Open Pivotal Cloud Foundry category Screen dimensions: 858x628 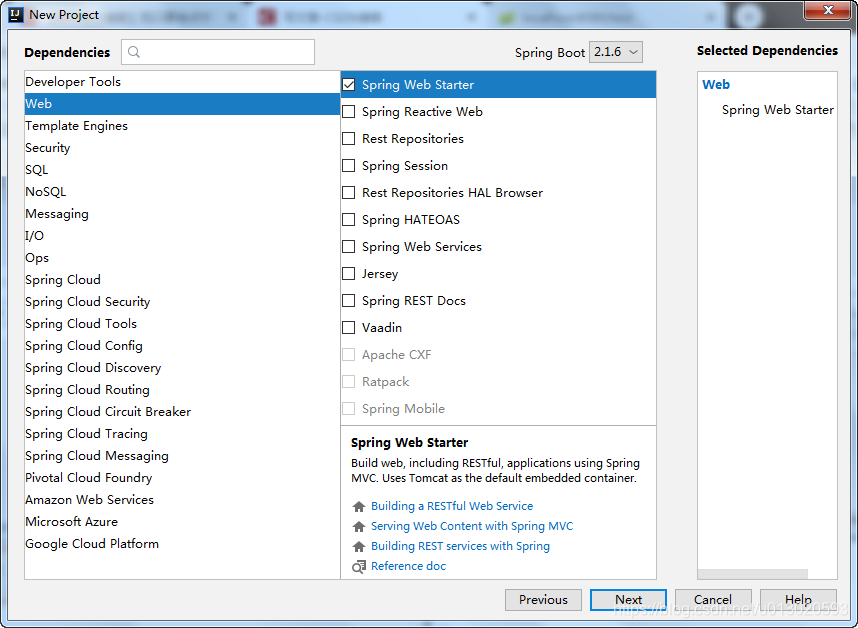pos(182,478)
